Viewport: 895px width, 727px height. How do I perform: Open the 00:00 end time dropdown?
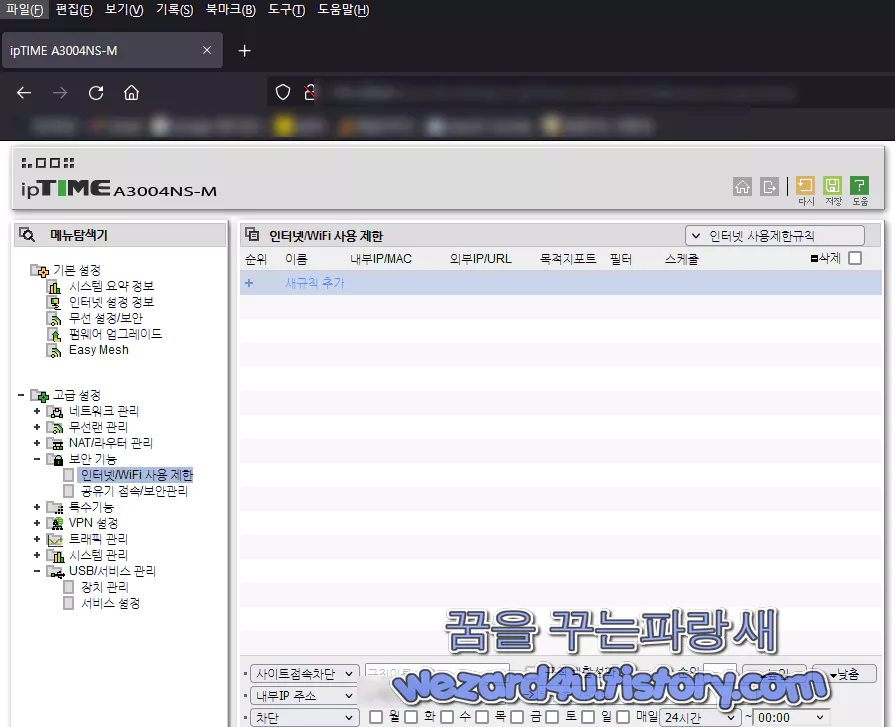tap(791, 717)
